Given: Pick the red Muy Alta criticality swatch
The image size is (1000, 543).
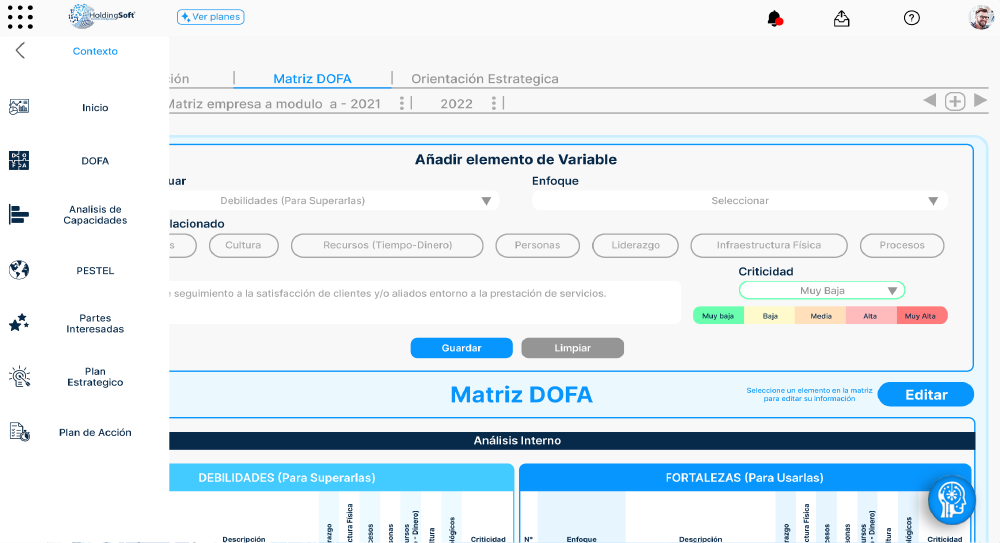Looking at the screenshot, I should pos(921,316).
